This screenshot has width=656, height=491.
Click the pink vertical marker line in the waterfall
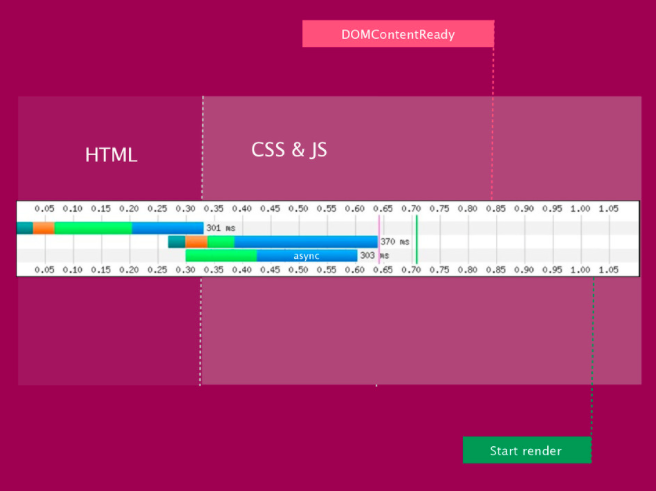tap(379, 239)
